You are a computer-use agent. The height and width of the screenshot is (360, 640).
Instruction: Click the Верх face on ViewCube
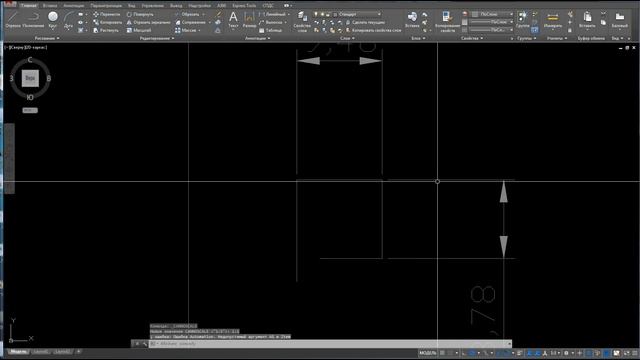pyautogui.click(x=30, y=78)
